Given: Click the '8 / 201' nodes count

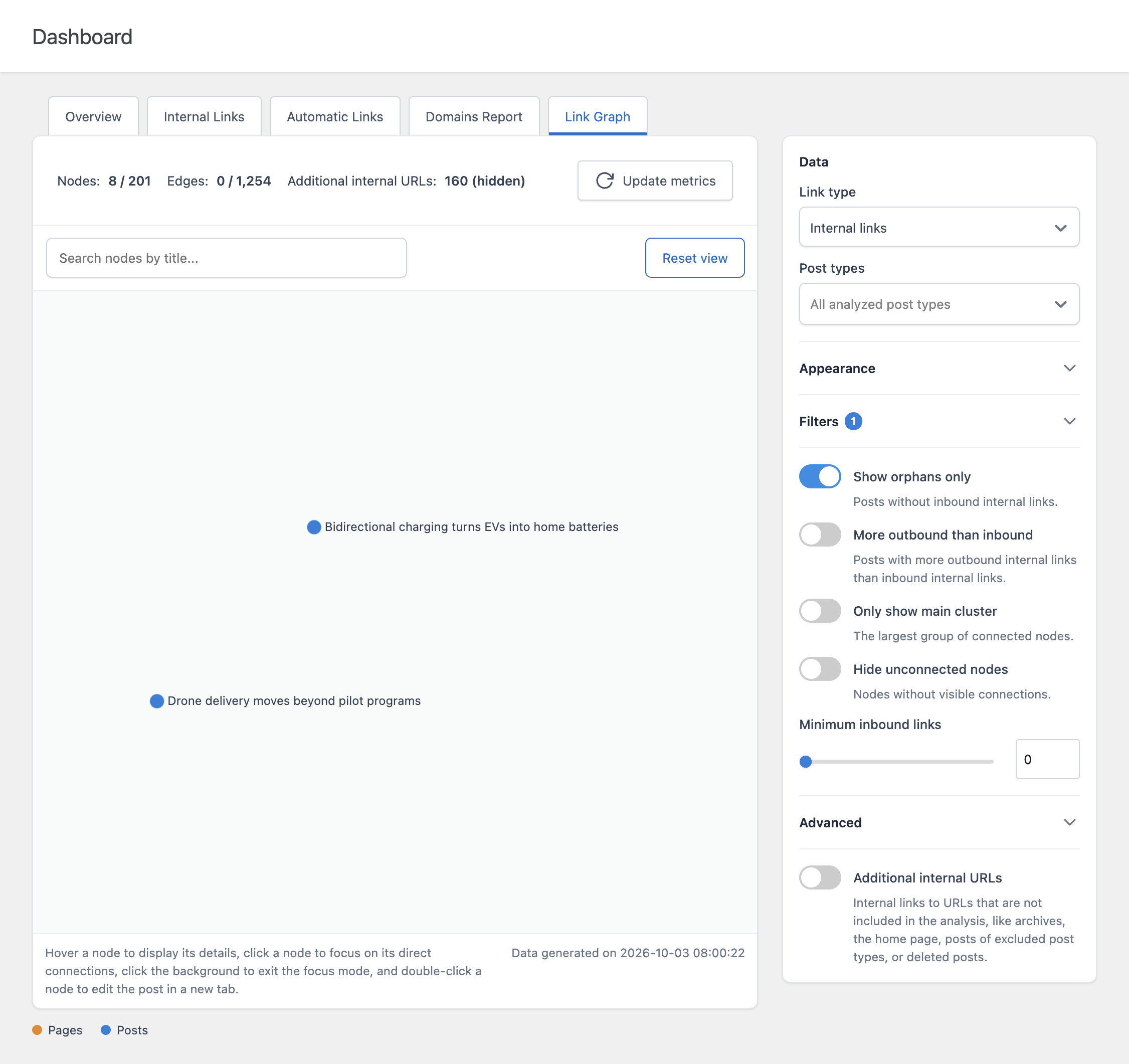Looking at the screenshot, I should click(x=129, y=181).
